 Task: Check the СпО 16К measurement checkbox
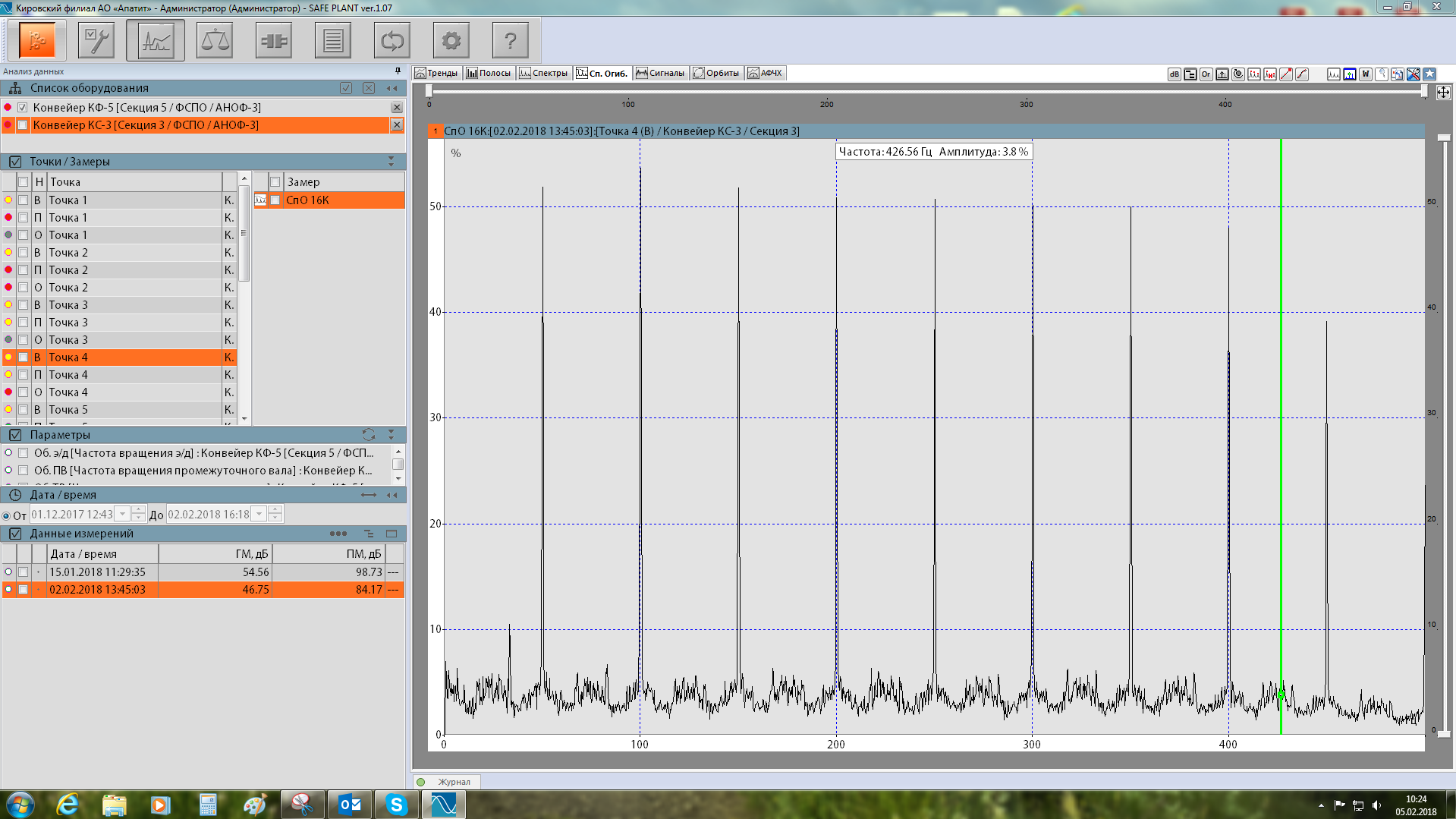275,200
